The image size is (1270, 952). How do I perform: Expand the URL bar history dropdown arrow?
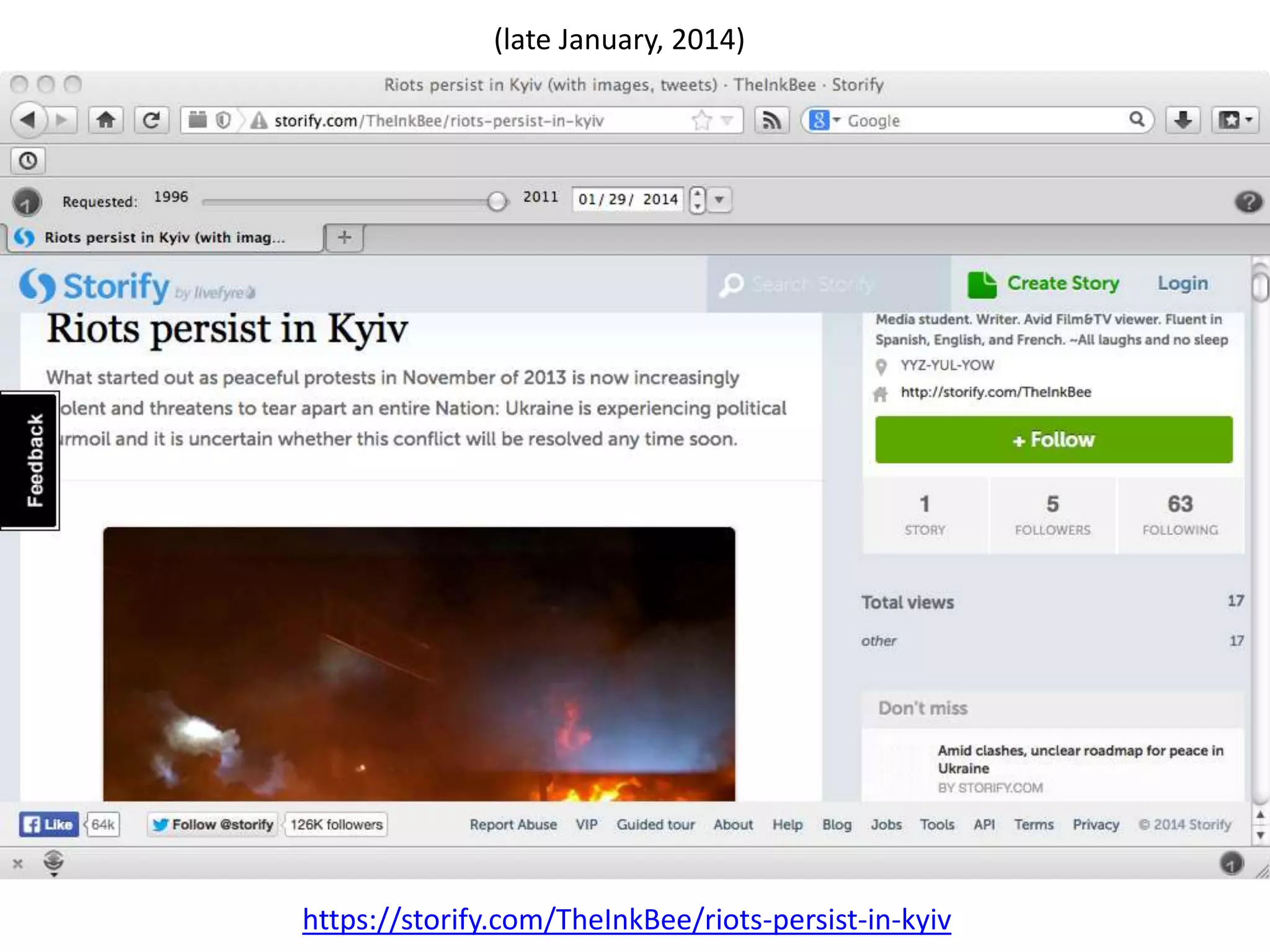tap(727, 120)
